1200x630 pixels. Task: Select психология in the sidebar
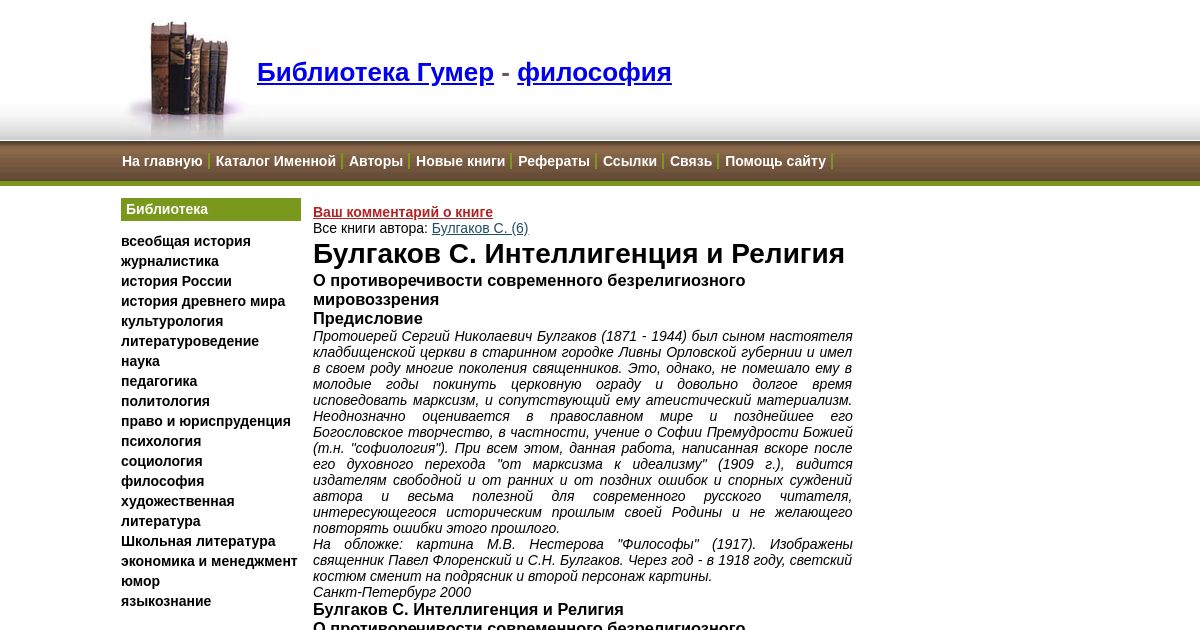pyautogui.click(x=161, y=441)
